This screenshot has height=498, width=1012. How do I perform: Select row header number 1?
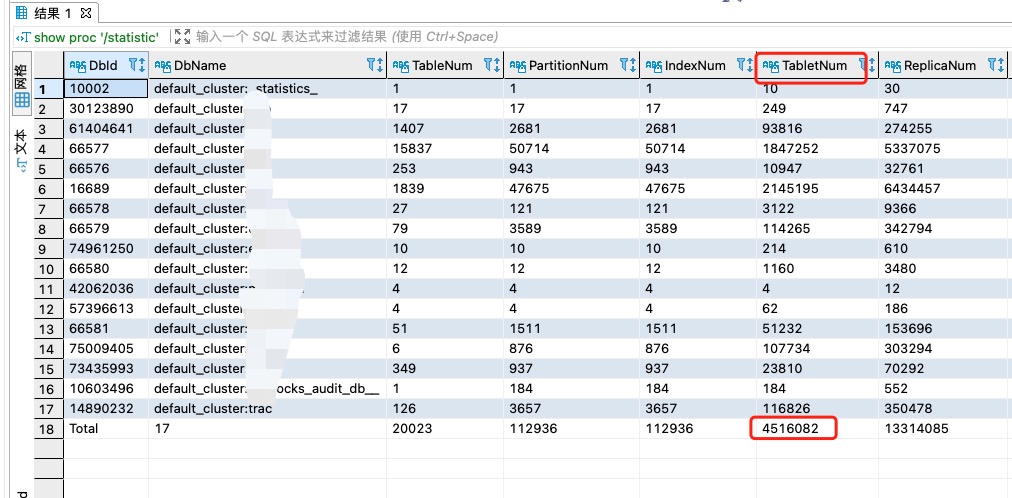[48, 88]
